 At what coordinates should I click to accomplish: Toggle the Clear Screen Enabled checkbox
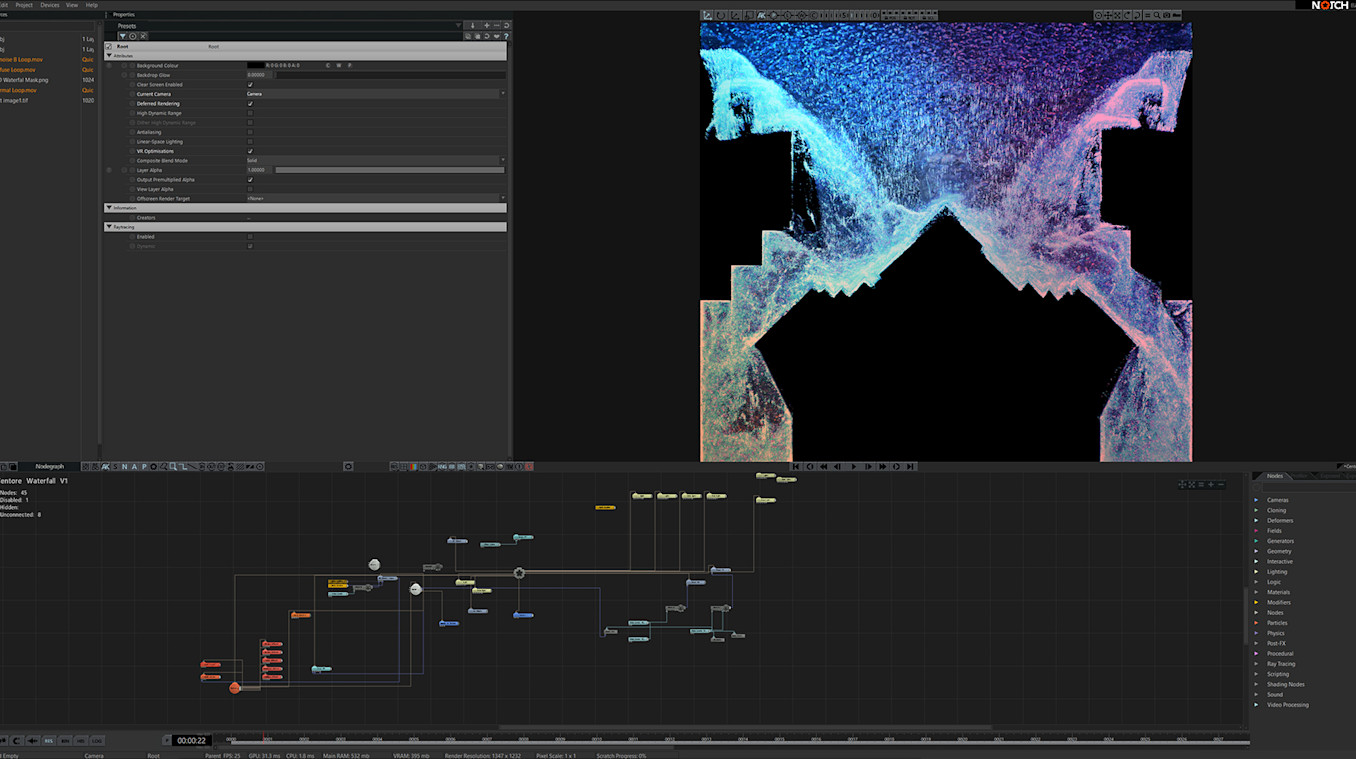(250, 85)
